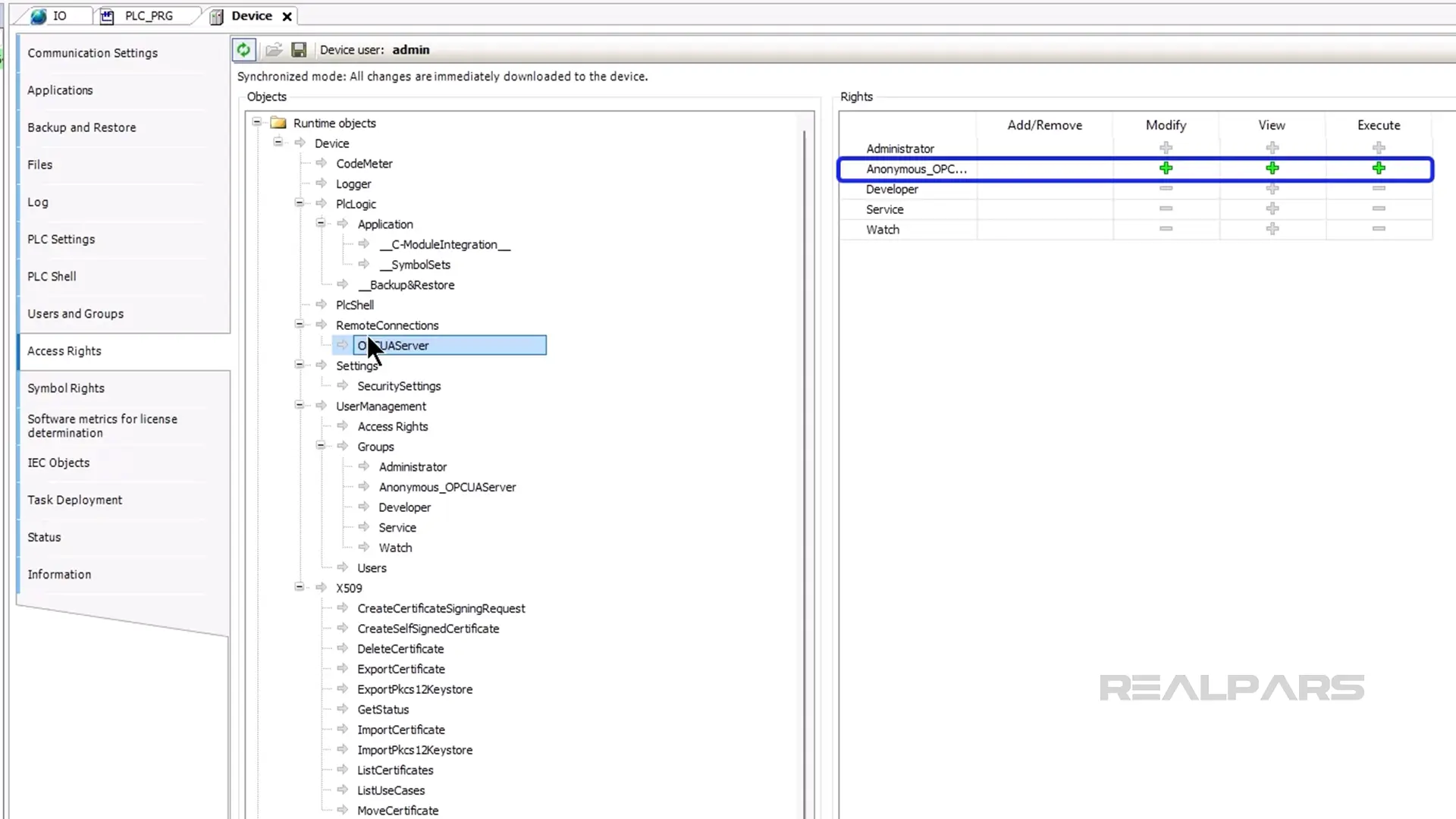The height and width of the screenshot is (819, 1456).
Task: Collapse the UserManagement tree node
Action: tap(300, 406)
